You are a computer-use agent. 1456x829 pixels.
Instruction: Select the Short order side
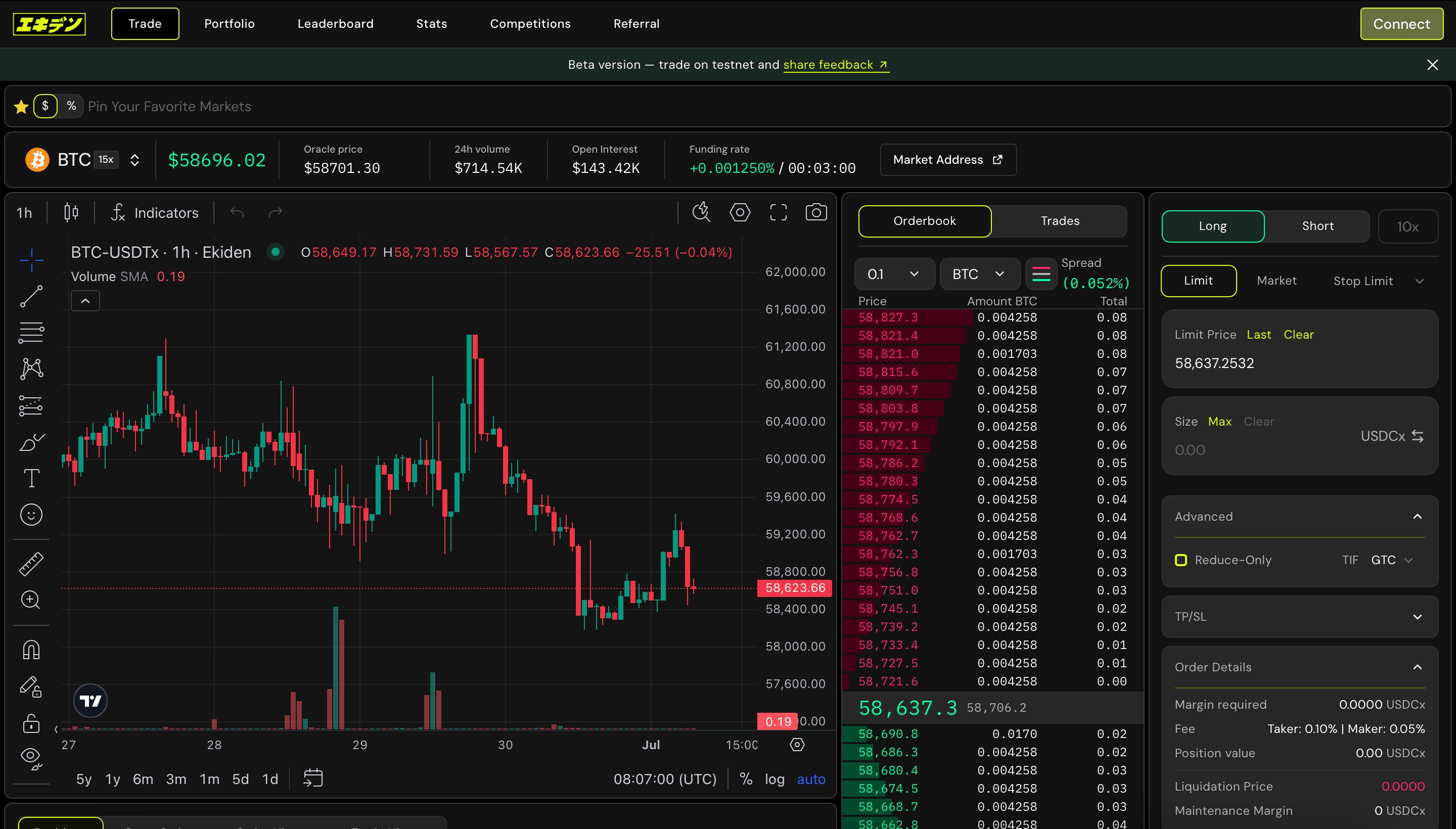pos(1317,226)
